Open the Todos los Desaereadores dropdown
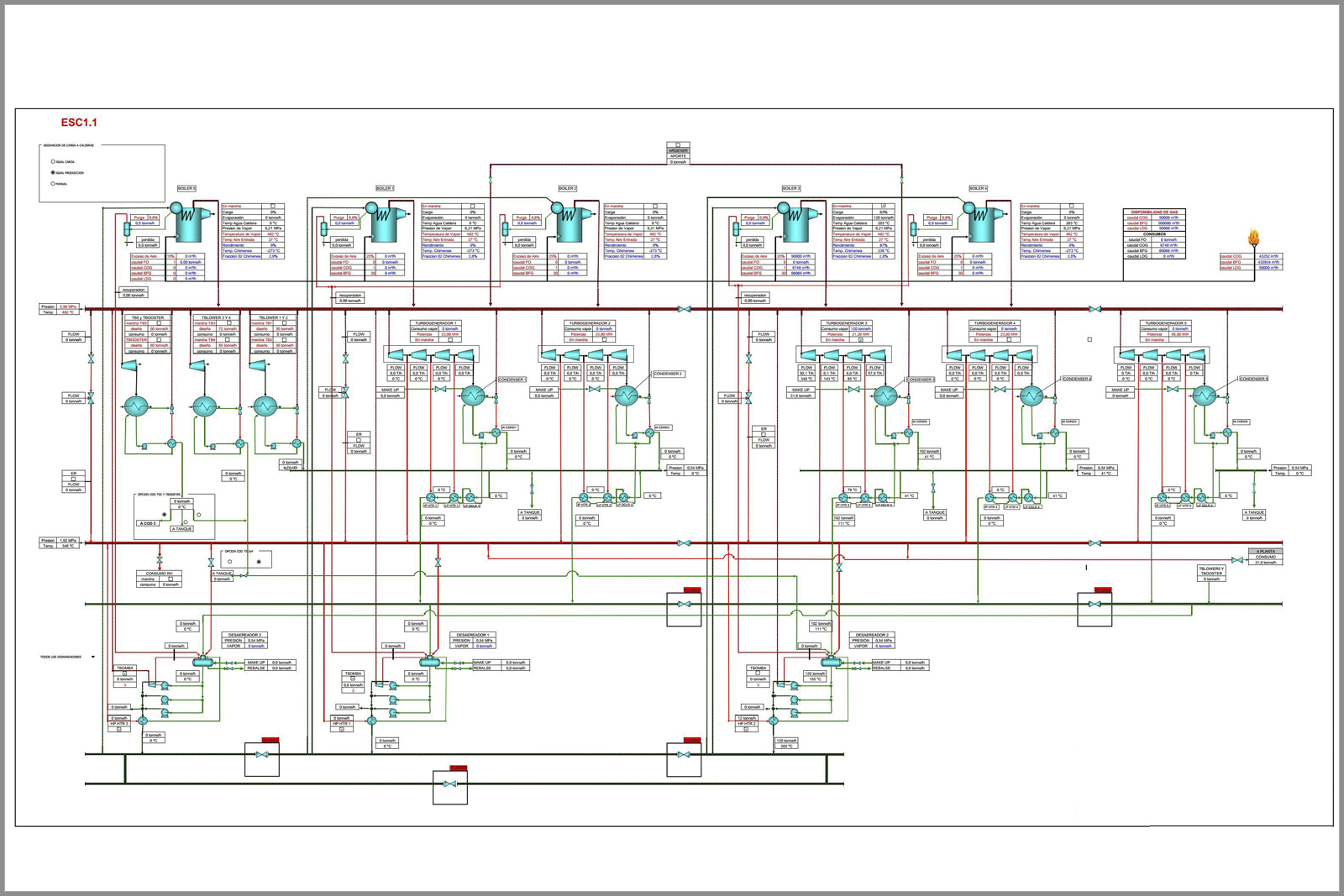Image resolution: width=1344 pixels, height=896 pixels. [x=93, y=657]
